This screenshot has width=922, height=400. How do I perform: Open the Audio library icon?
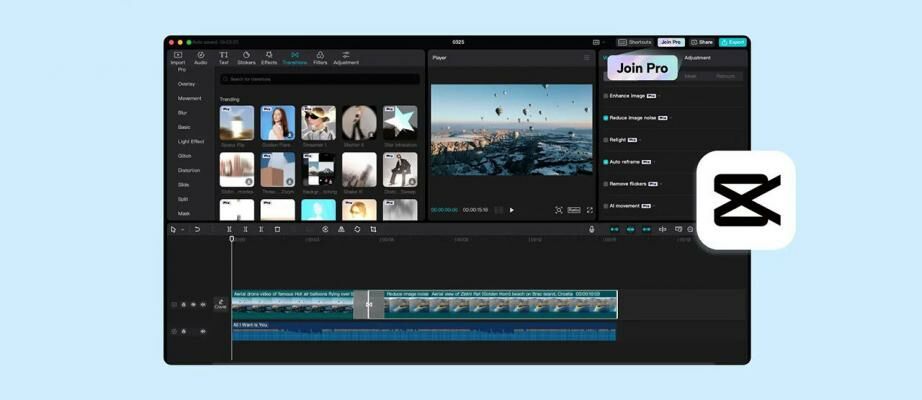(x=201, y=58)
